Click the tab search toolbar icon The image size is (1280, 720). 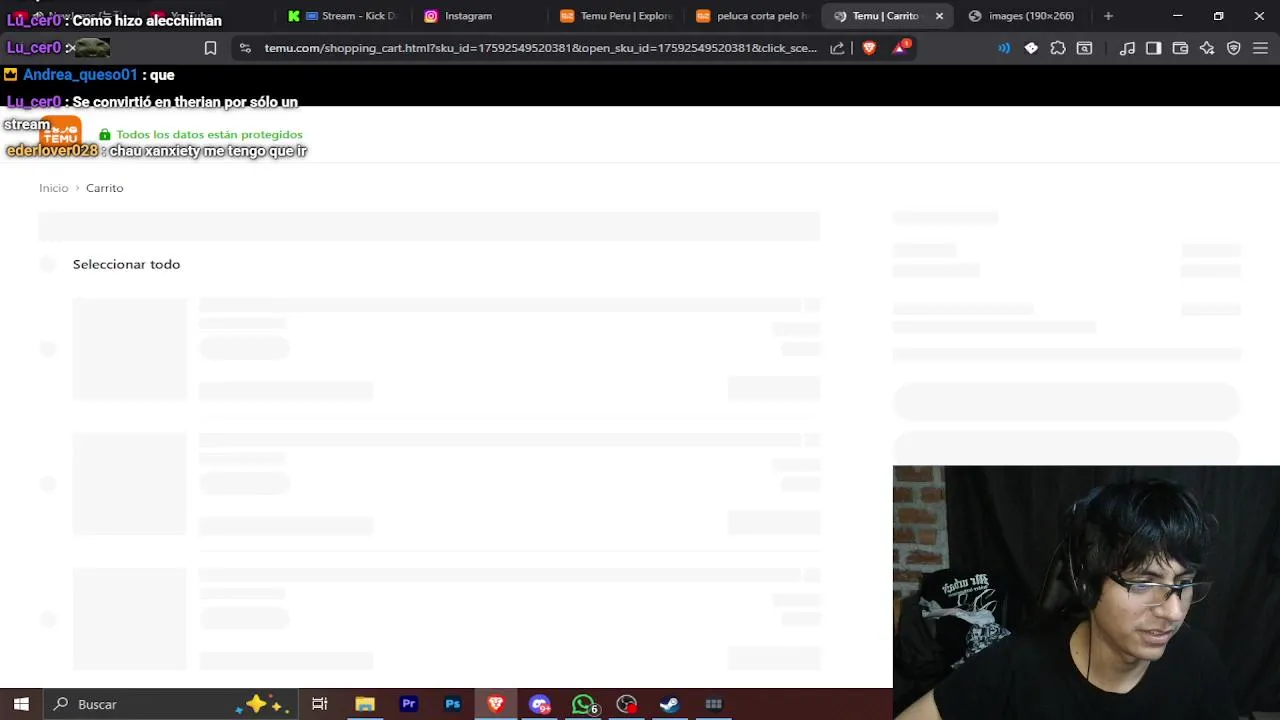coord(1084,48)
